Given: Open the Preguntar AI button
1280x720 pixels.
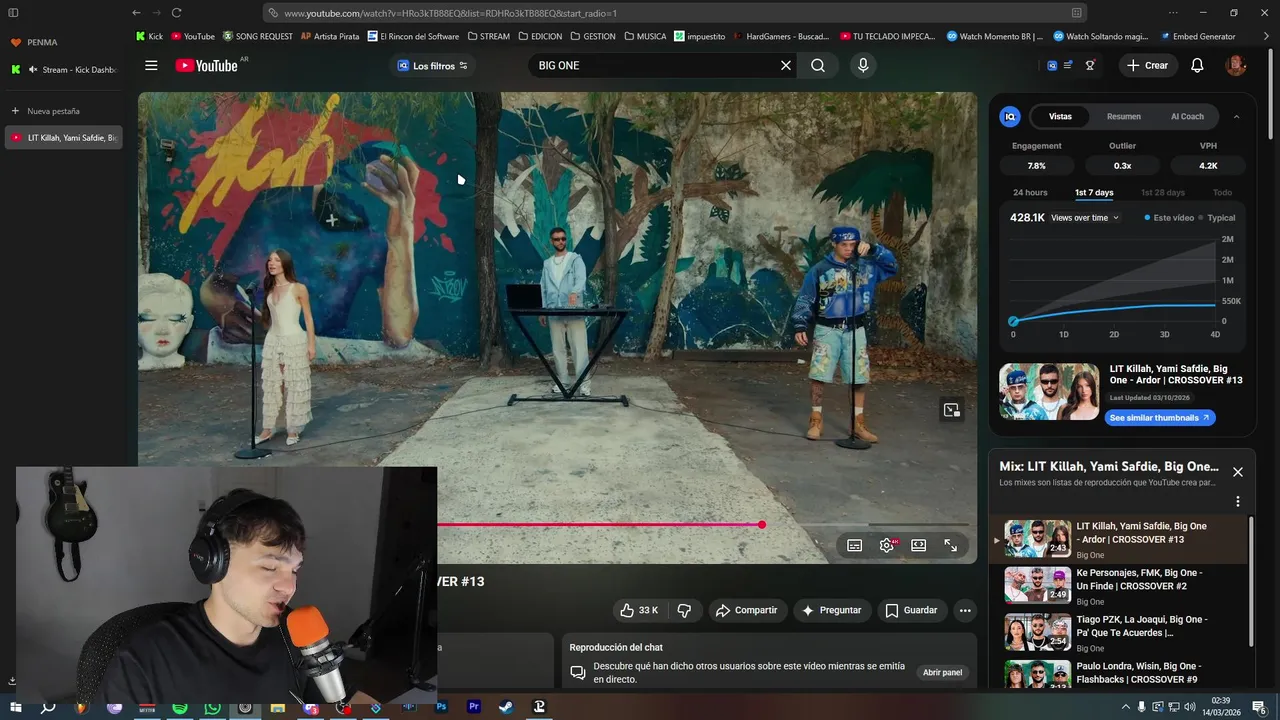Looking at the screenshot, I should pyautogui.click(x=831, y=610).
